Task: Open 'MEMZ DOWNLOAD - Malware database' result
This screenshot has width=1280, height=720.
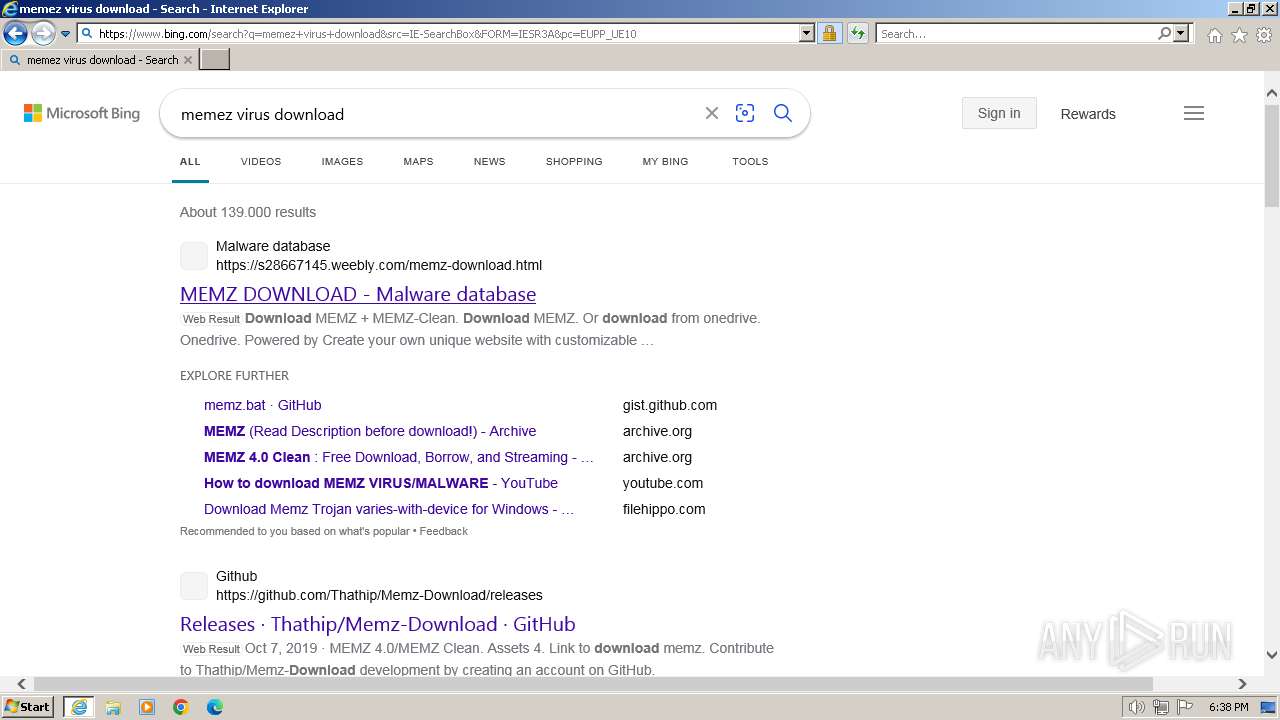Action: [x=358, y=294]
